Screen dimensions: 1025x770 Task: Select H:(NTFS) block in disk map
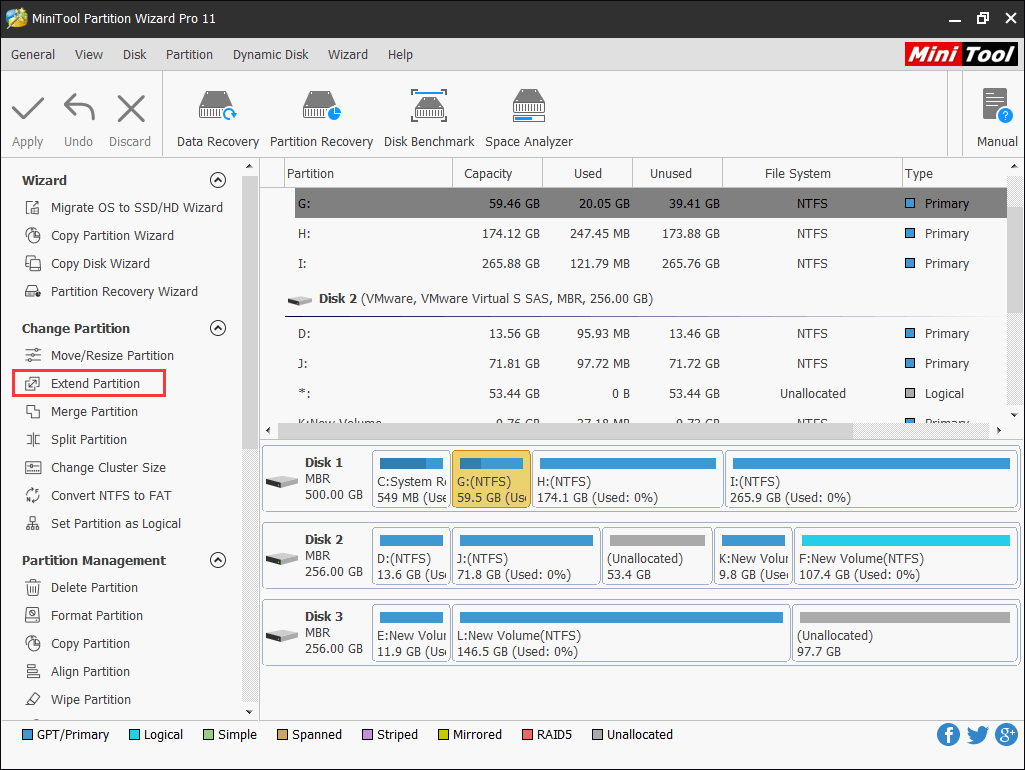tap(628, 479)
